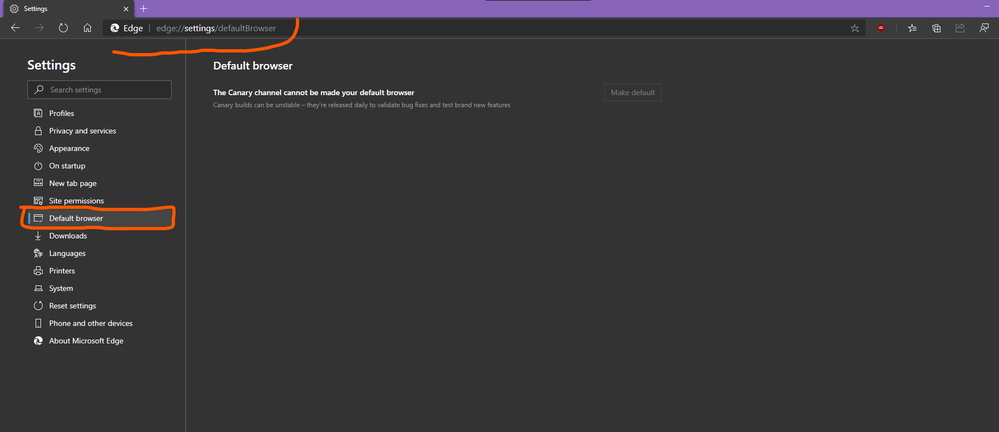Screen dimensions: 999x432
Task: Switch to the Settings tab
Action: point(67,9)
